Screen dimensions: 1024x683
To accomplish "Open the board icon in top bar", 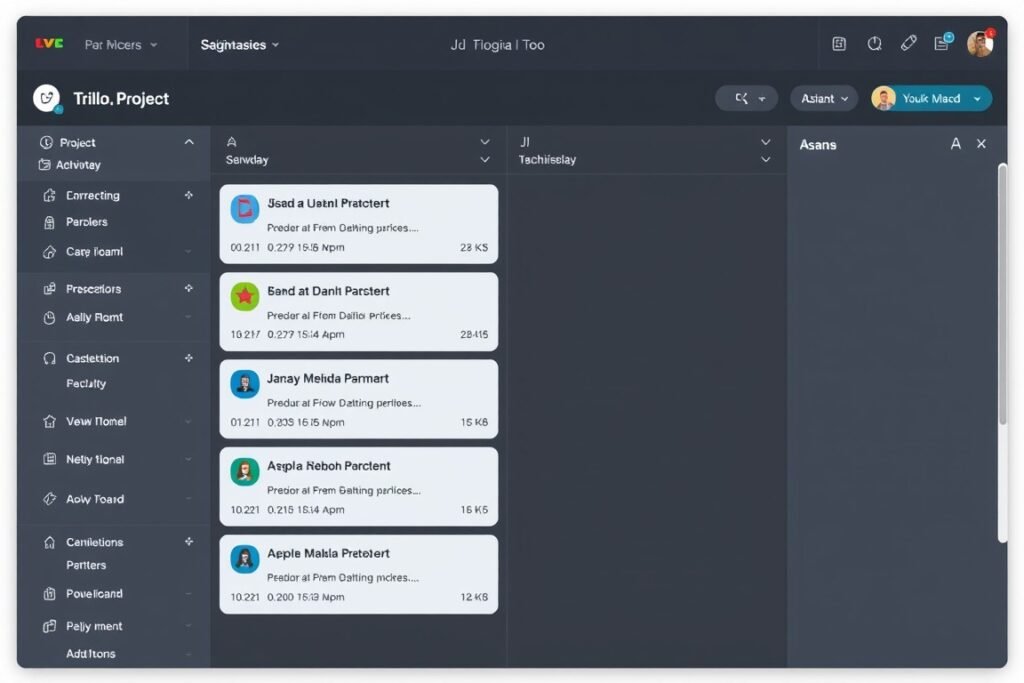I will 839,44.
